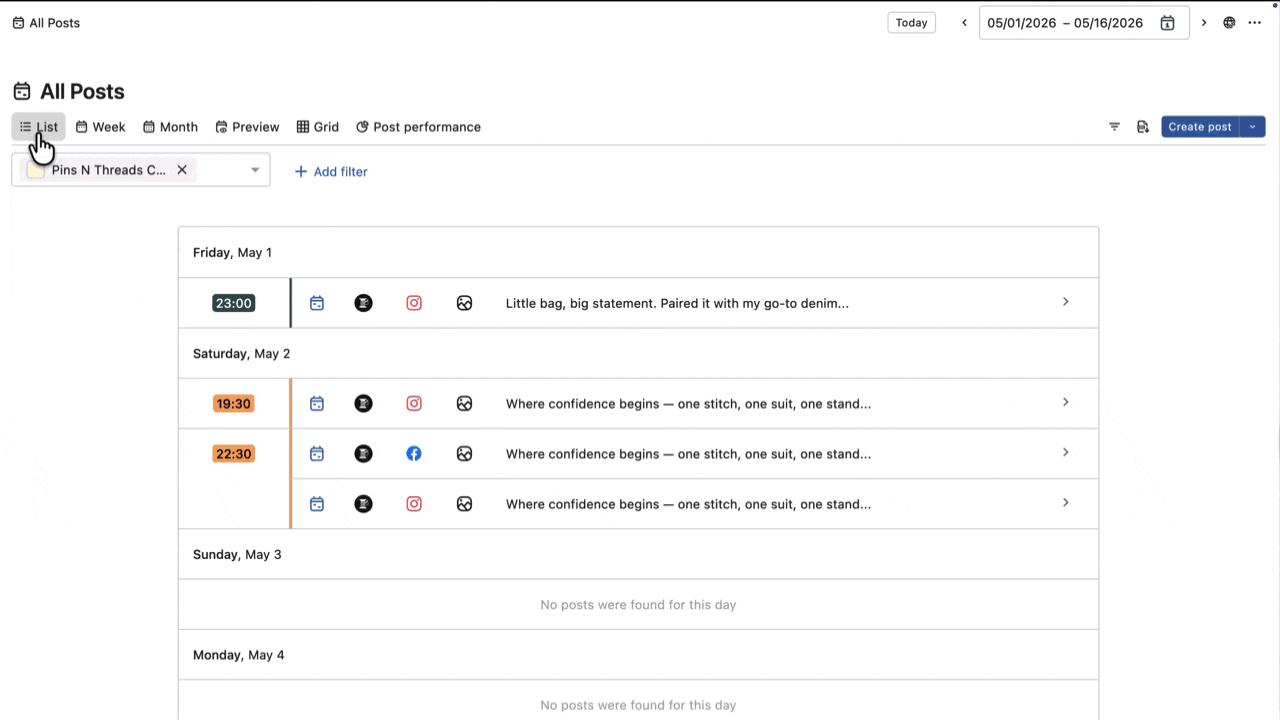Viewport: 1280px width, 720px height.
Task: Click the export document icon beside Create post
Action: [1142, 127]
